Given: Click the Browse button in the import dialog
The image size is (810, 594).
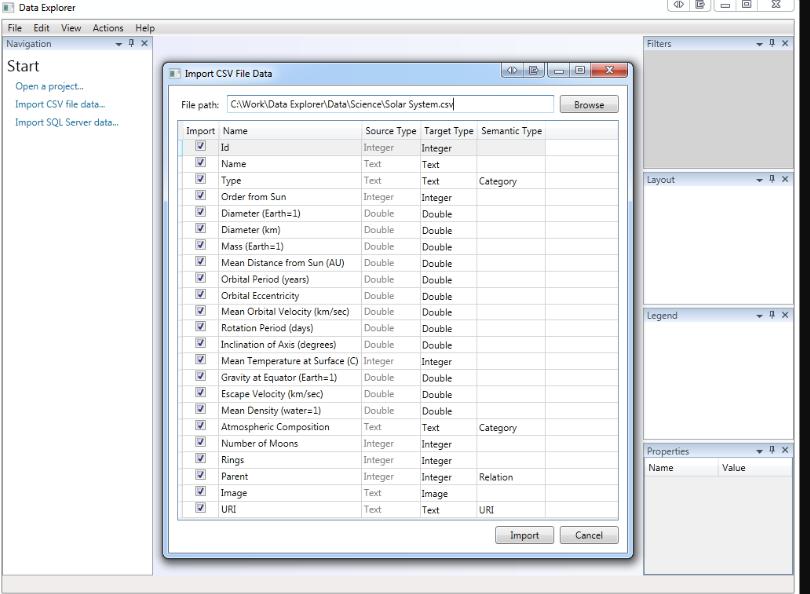Looking at the screenshot, I should (x=589, y=103).
